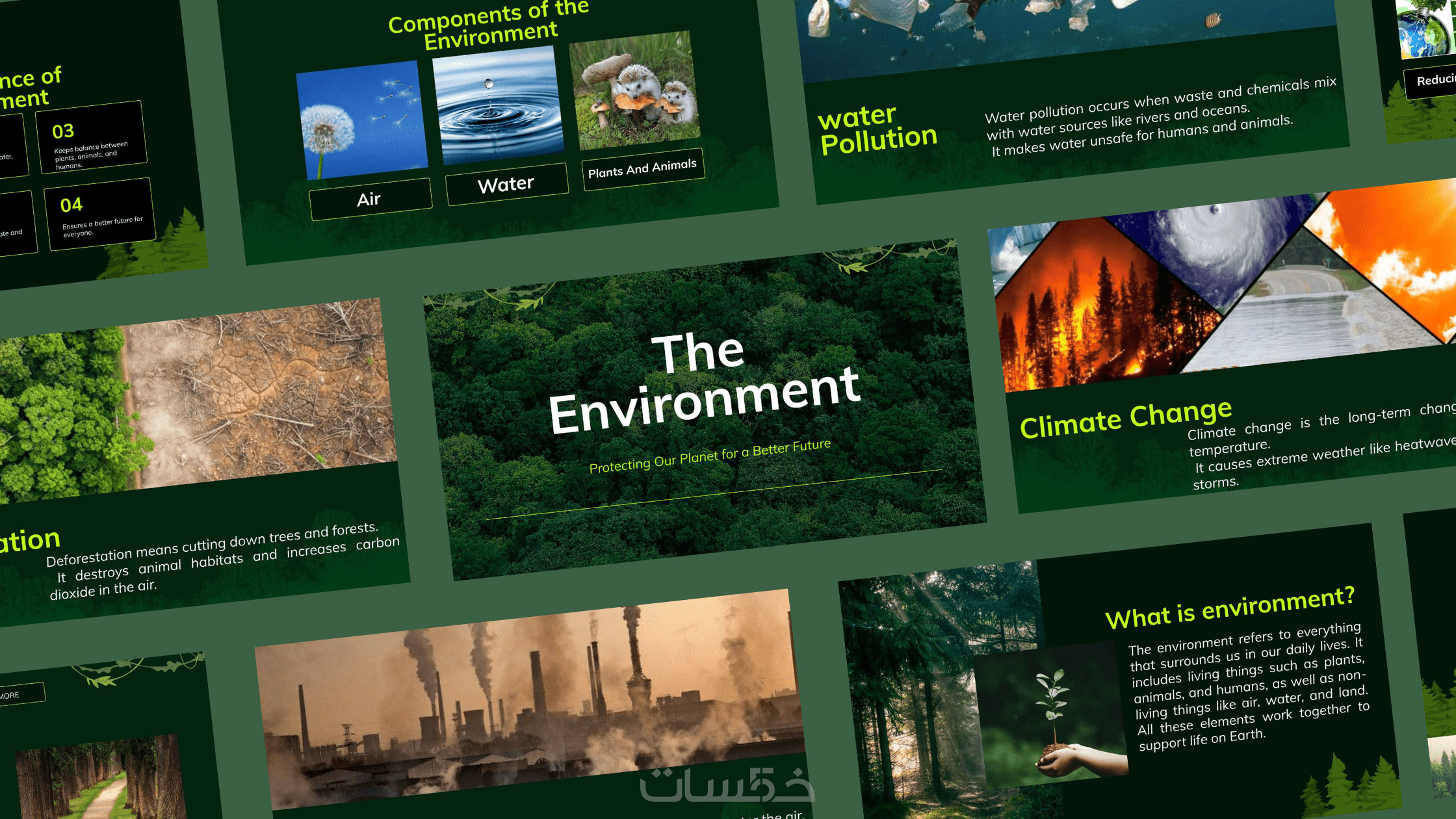Open the seedling in hand photo

tap(1052, 715)
